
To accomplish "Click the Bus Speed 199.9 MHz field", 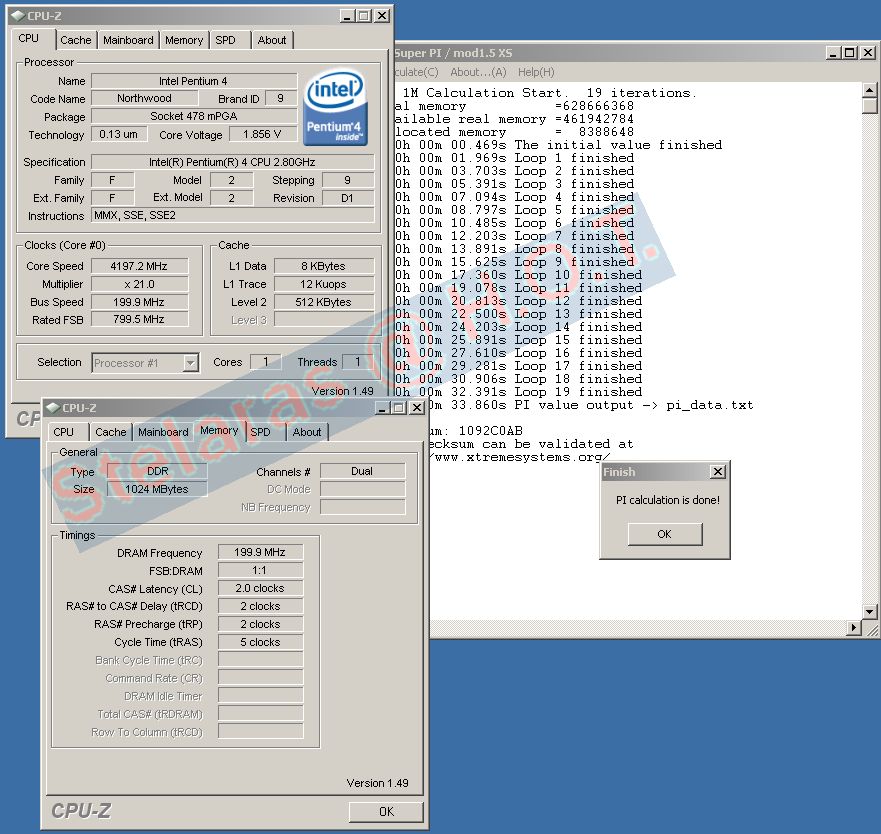I will 139,302.
